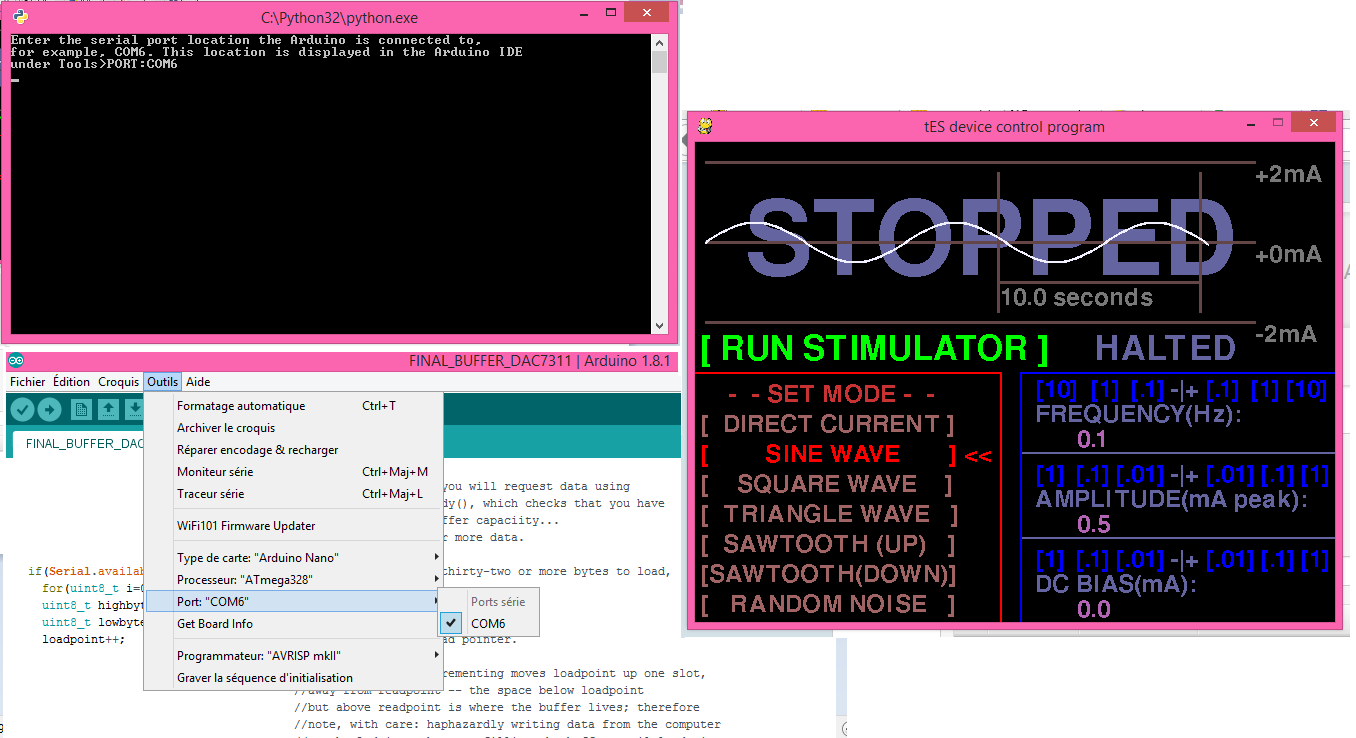Click the "10.0 seconds" timescale label

click(1077, 297)
